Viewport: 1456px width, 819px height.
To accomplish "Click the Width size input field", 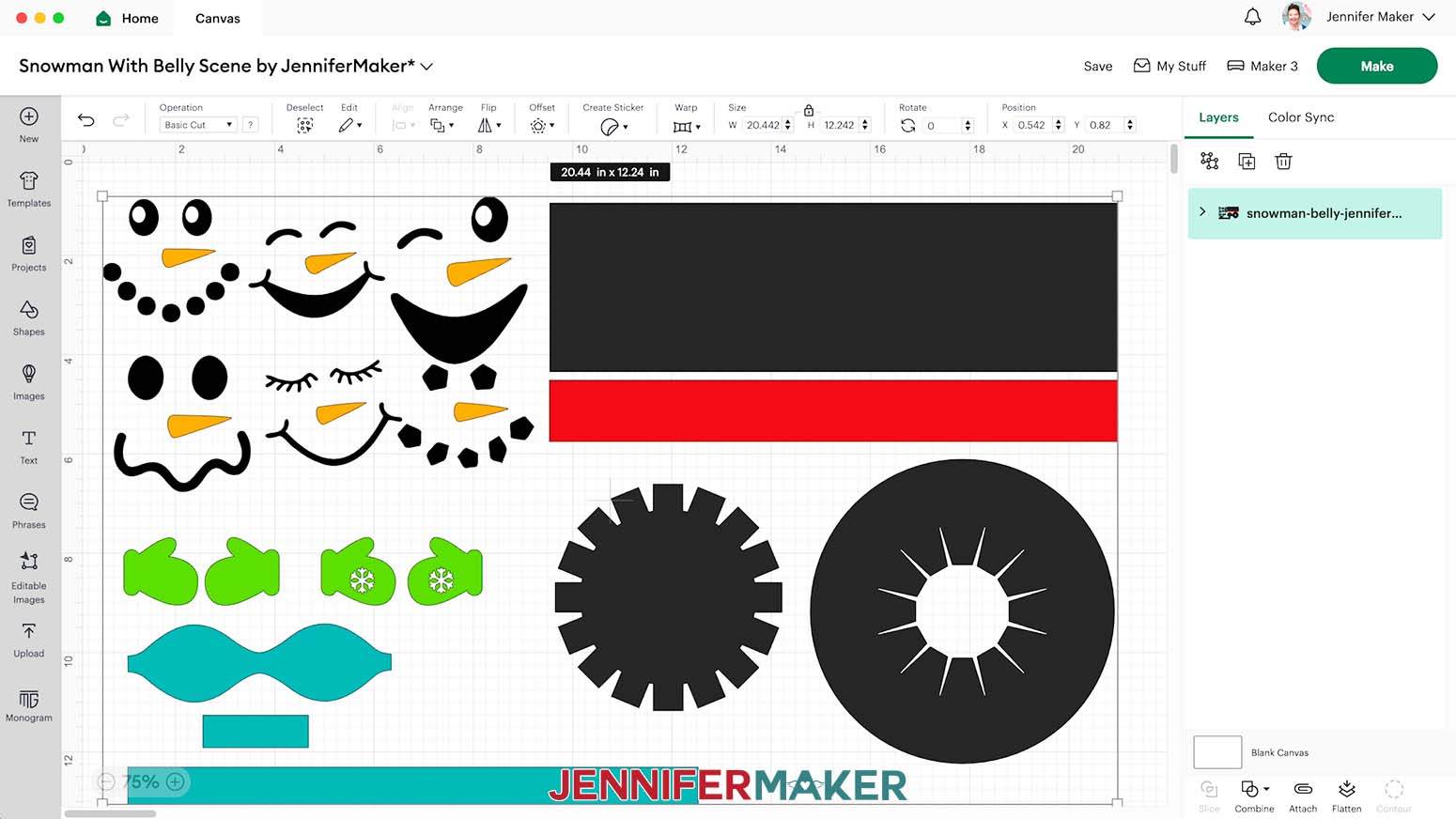I will pyautogui.click(x=763, y=125).
